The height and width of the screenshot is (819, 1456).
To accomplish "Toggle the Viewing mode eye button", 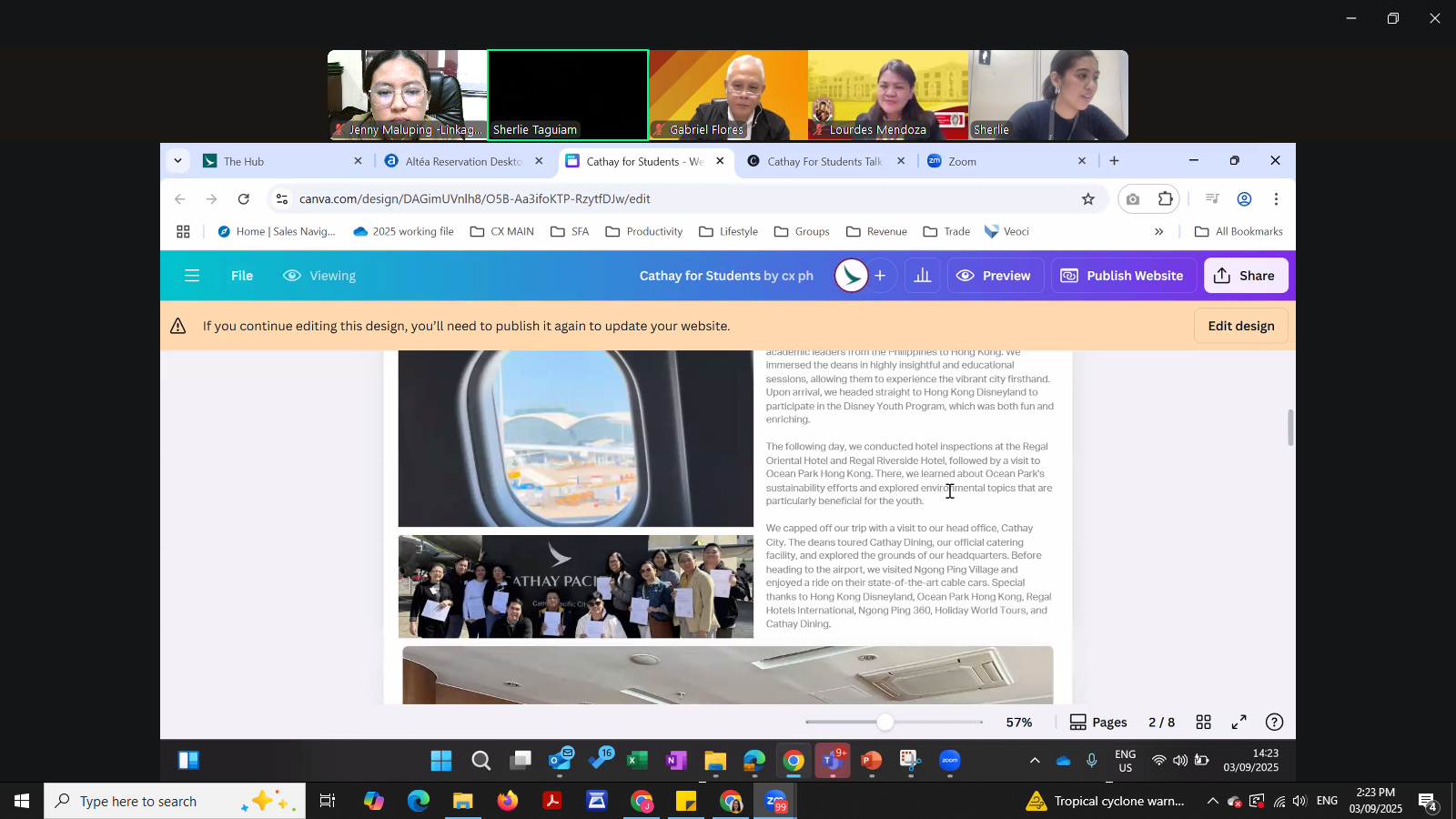I will pyautogui.click(x=319, y=276).
